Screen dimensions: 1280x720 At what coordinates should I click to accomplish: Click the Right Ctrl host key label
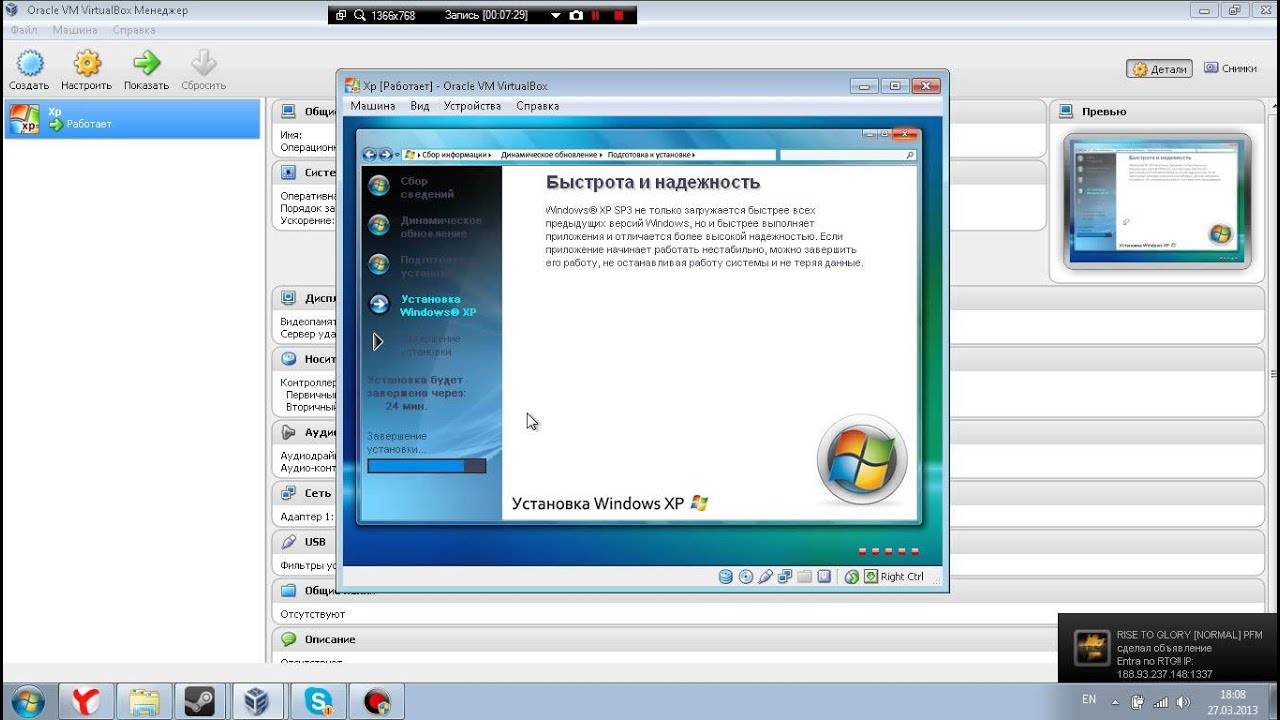(902, 577)
